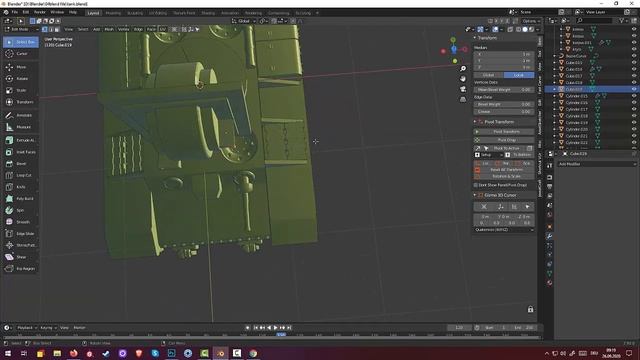Switch transform panel to Global
The width and height of the screenshot is (640, 360).
489,75
